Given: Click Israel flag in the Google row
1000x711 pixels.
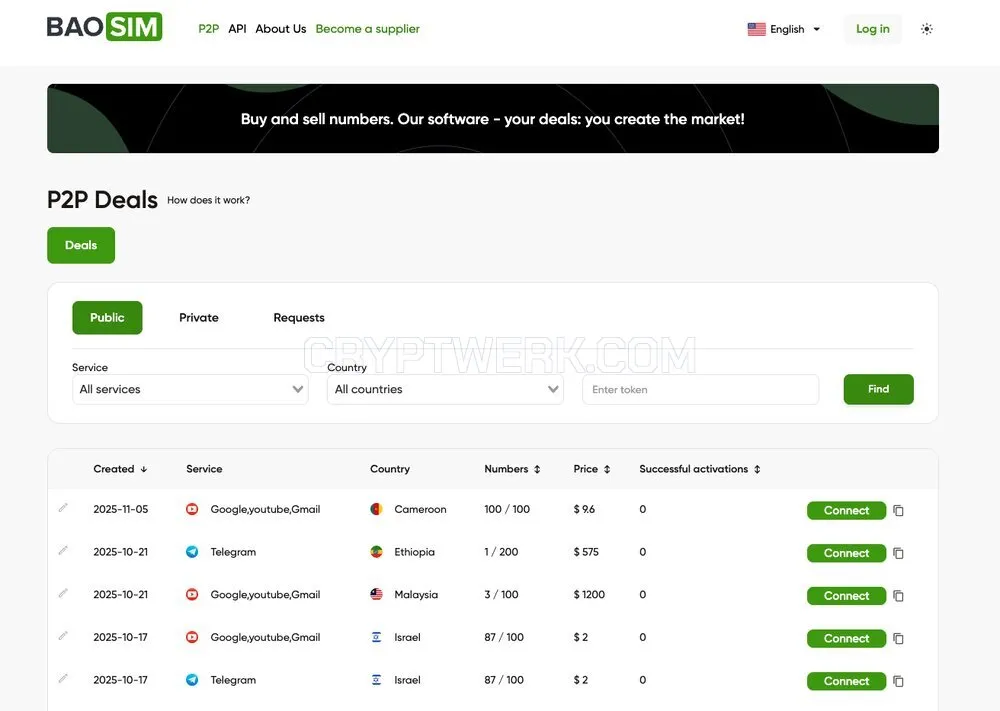Looking at the screenshot, I should (376, 638).
